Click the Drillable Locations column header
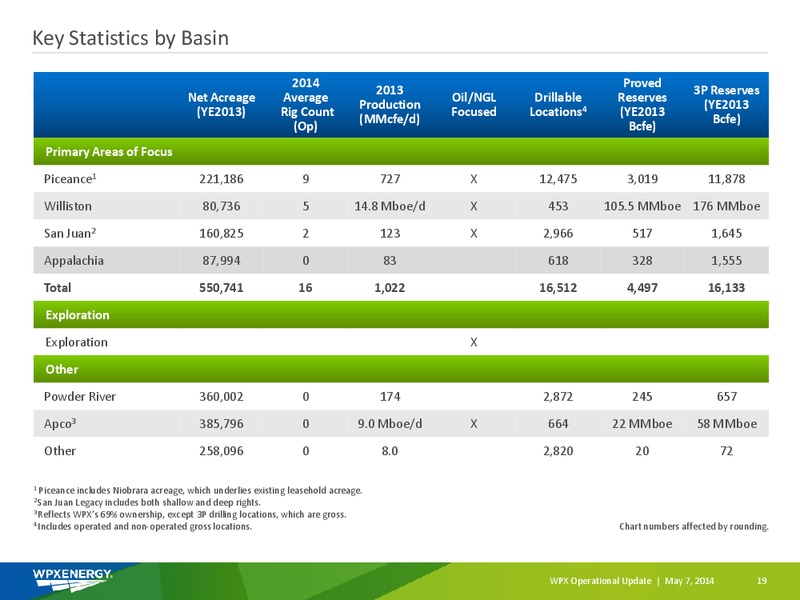Screen dimensions: 800x600 coord(558,105)
